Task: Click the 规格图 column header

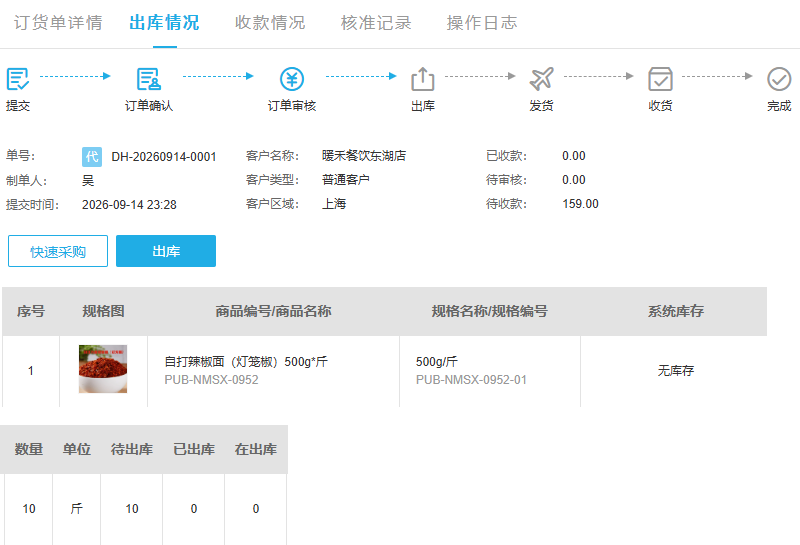Action: pyautogui.click(x=103, y=311)
